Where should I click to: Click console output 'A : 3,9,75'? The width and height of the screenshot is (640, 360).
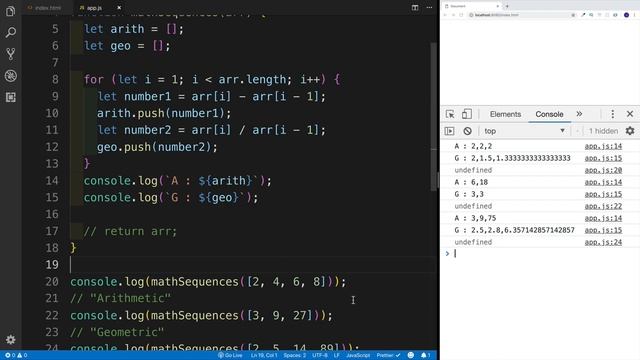476,218
